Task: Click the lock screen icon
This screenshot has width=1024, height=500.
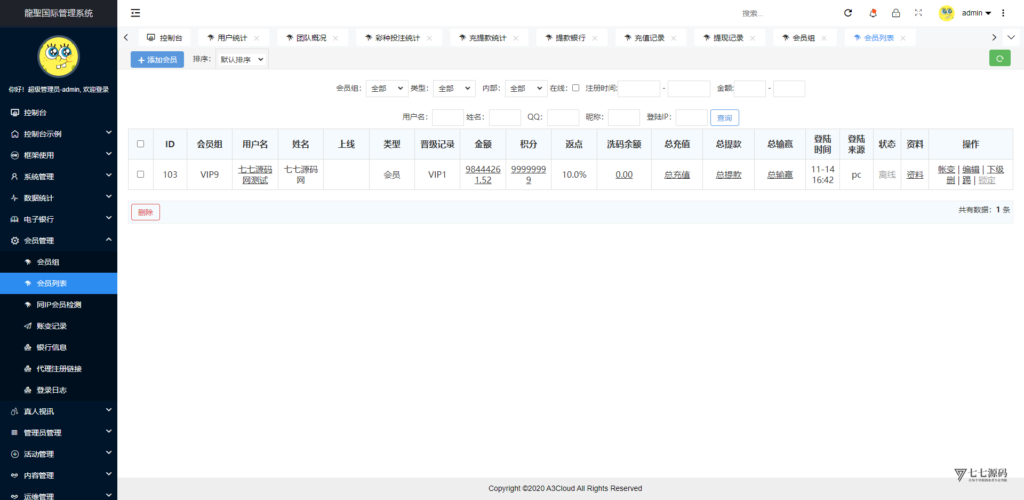Action: pyautogui.click(x=896, y=13)
